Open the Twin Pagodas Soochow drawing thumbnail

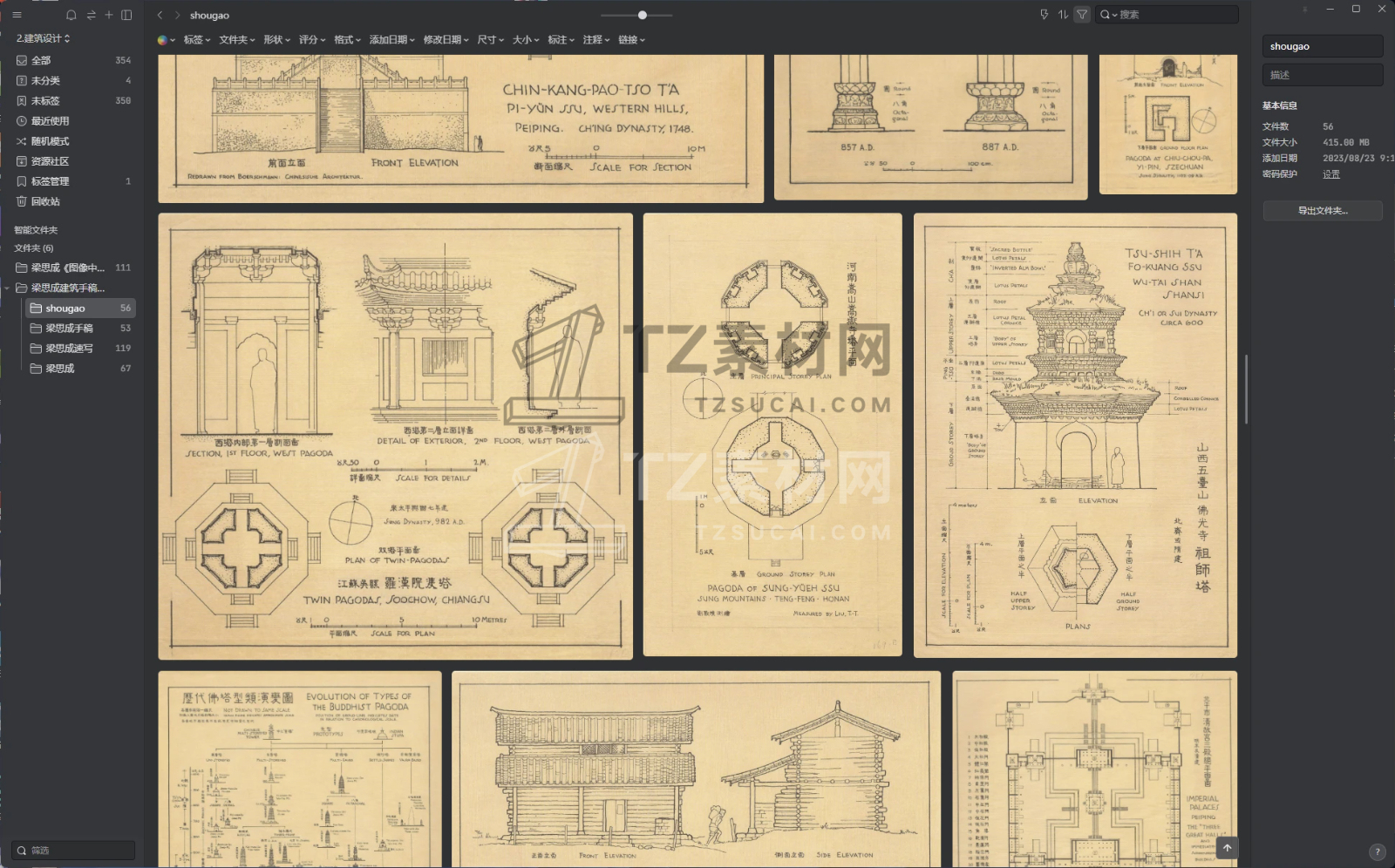click(x=395, y=436)
